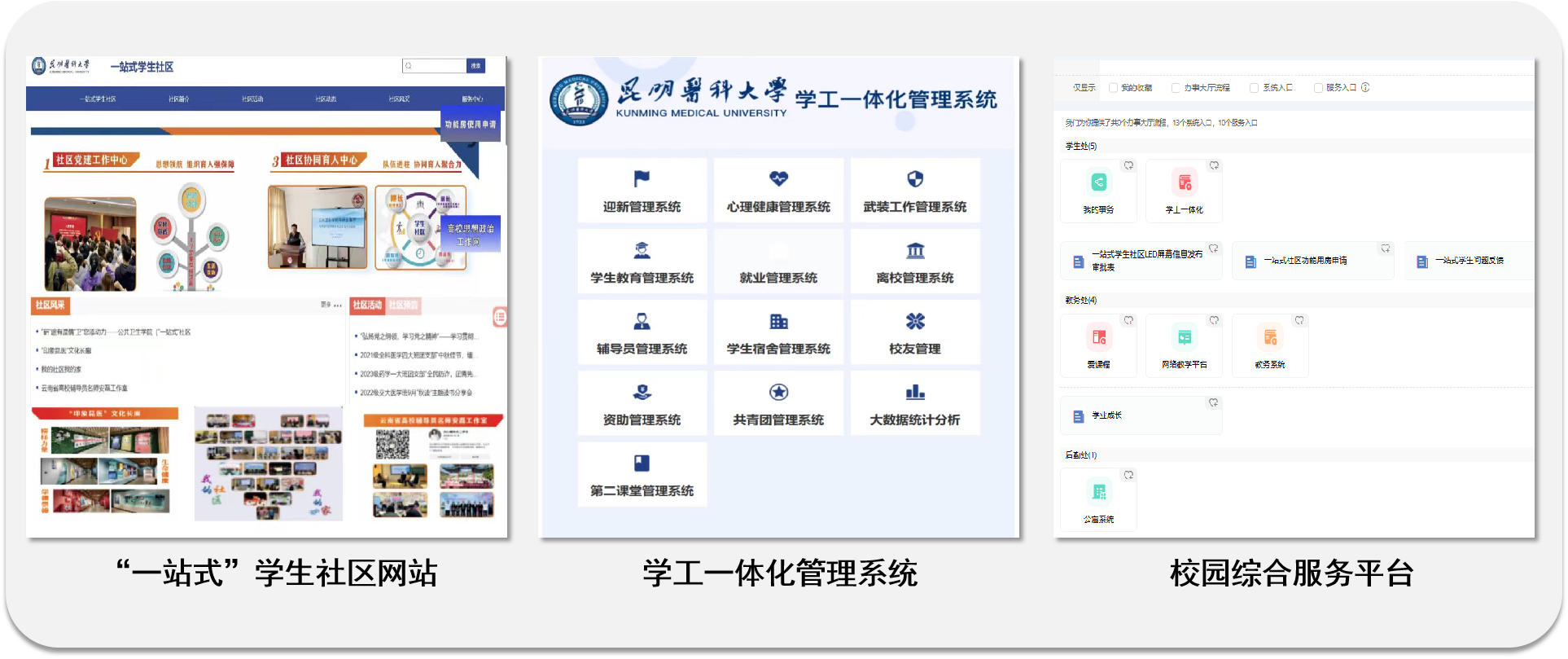Viewport: 1568px width, 659px height.
Task: Open 辅导员管理系统 person icon tile
Action: coord(642,332)
